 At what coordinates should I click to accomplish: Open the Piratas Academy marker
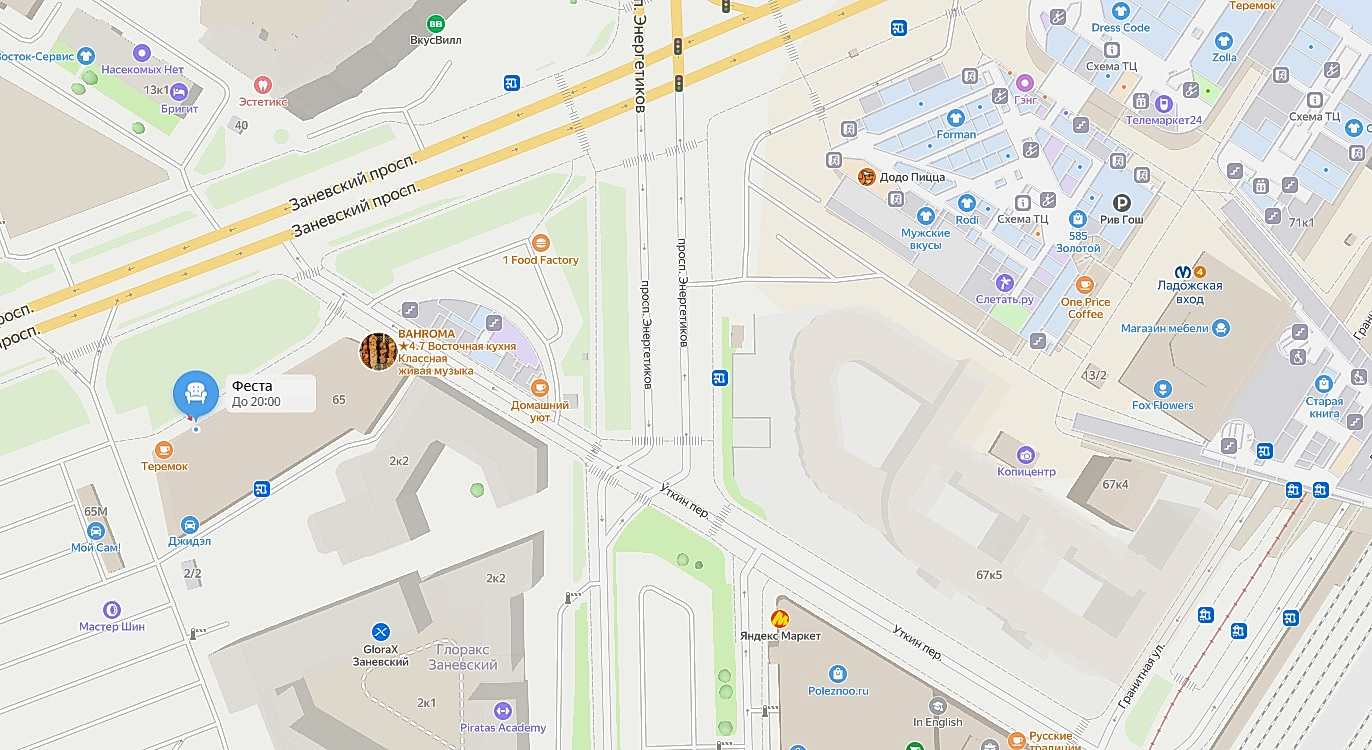tap(502, 711)
